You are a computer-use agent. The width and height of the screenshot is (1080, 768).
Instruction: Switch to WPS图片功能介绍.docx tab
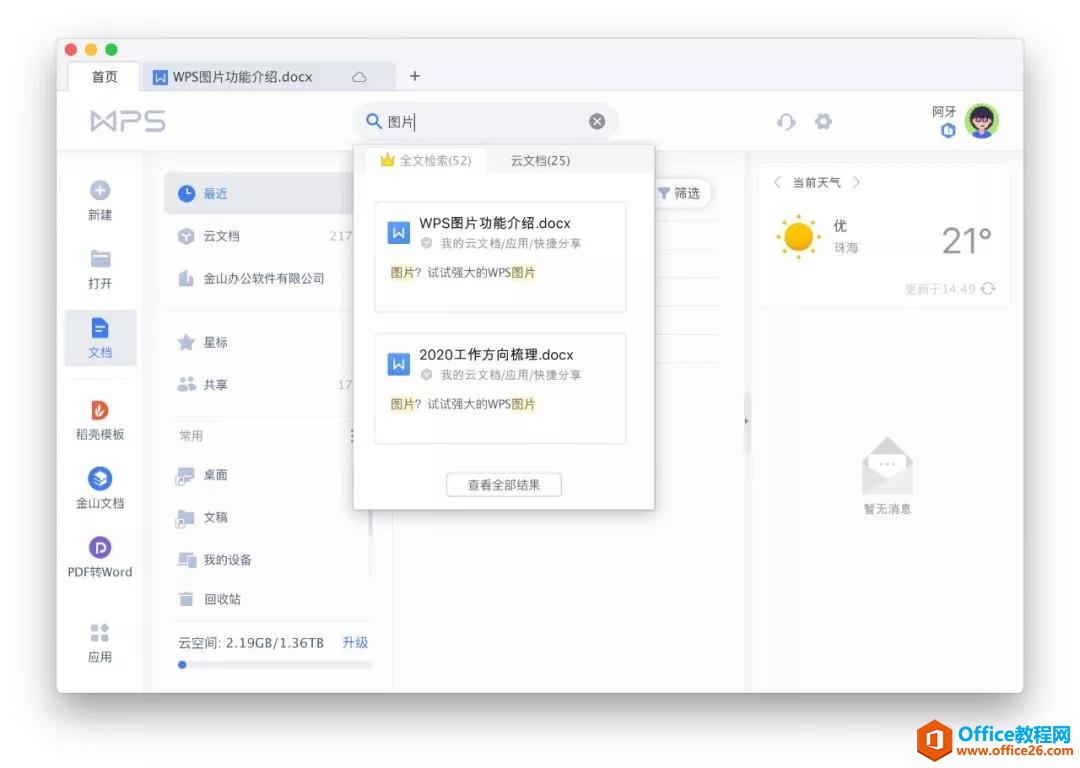[x=269, y=77]
